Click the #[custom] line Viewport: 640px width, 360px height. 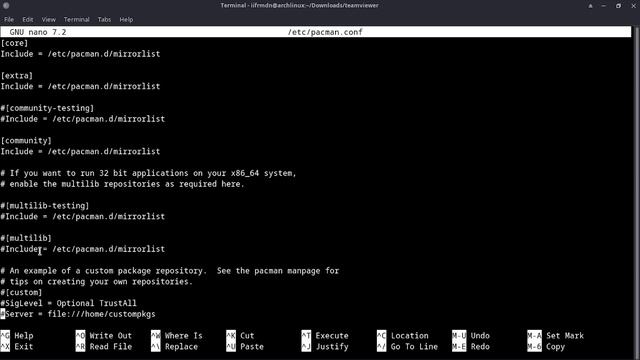(x=21, y=292)
